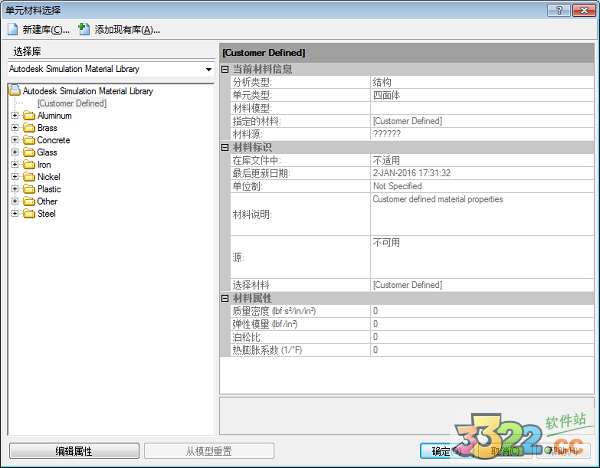The height and width of the screenshot is (468, 600).
Task: Expand the Other tree node
Action: 15,201
